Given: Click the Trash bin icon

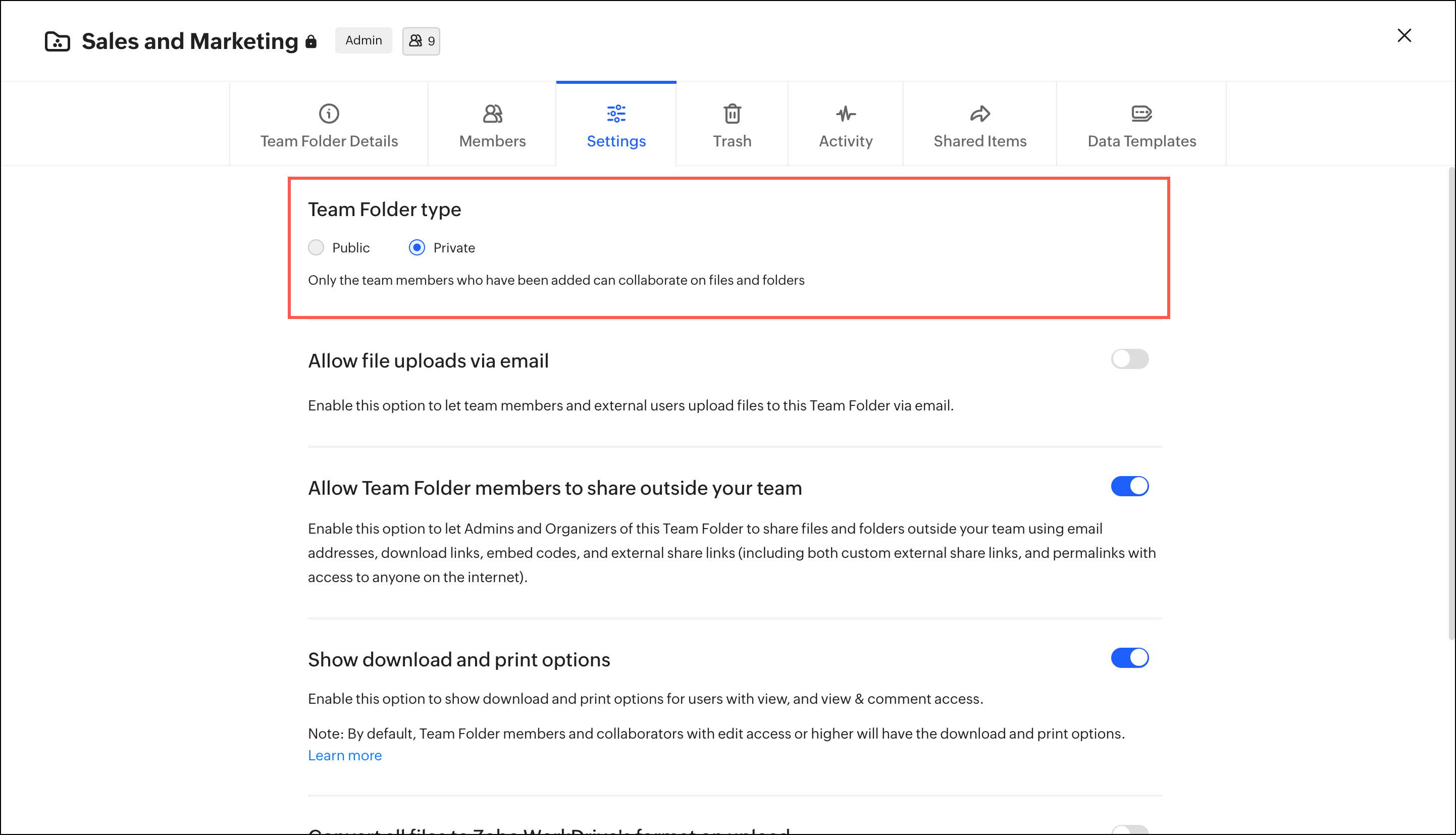Looking at the screenshot, I should click(x=732, y=114).
